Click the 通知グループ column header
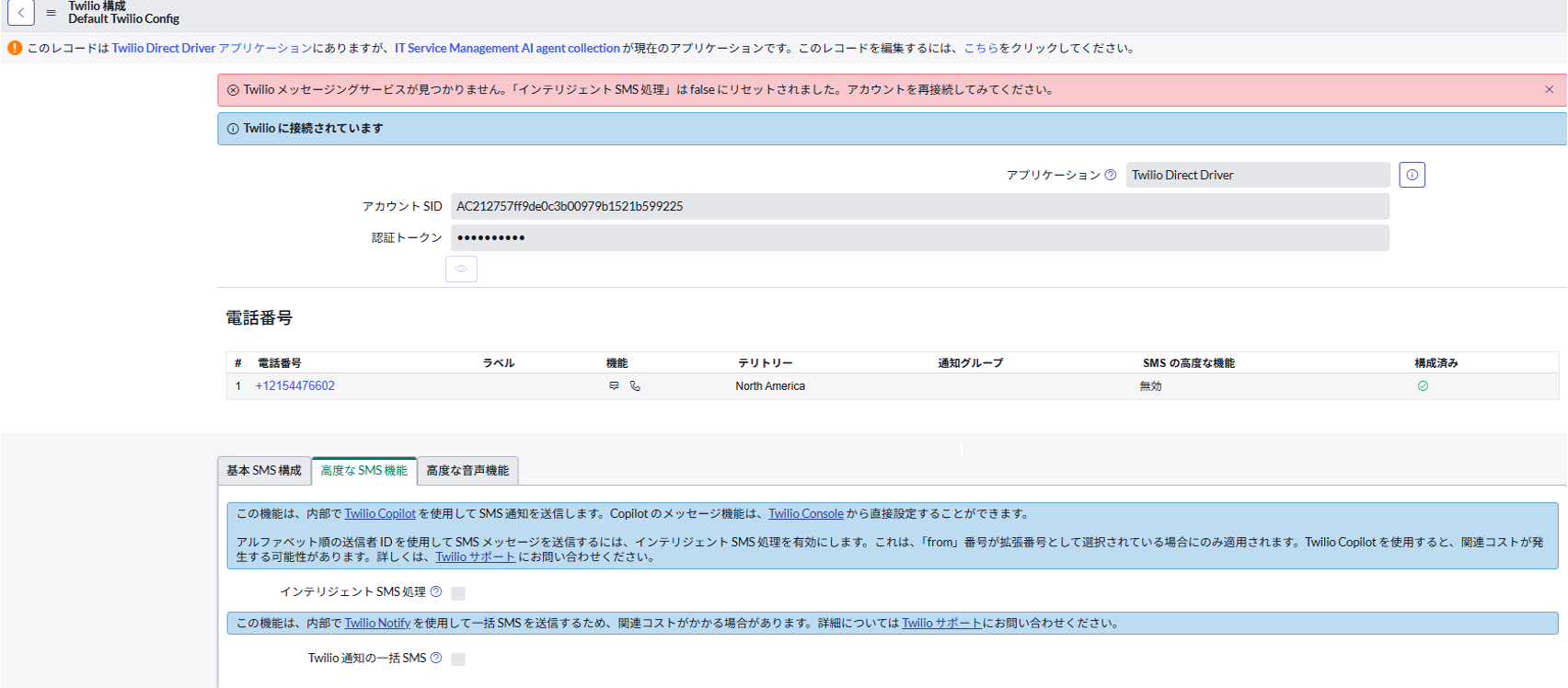 [x=971, y=363]
